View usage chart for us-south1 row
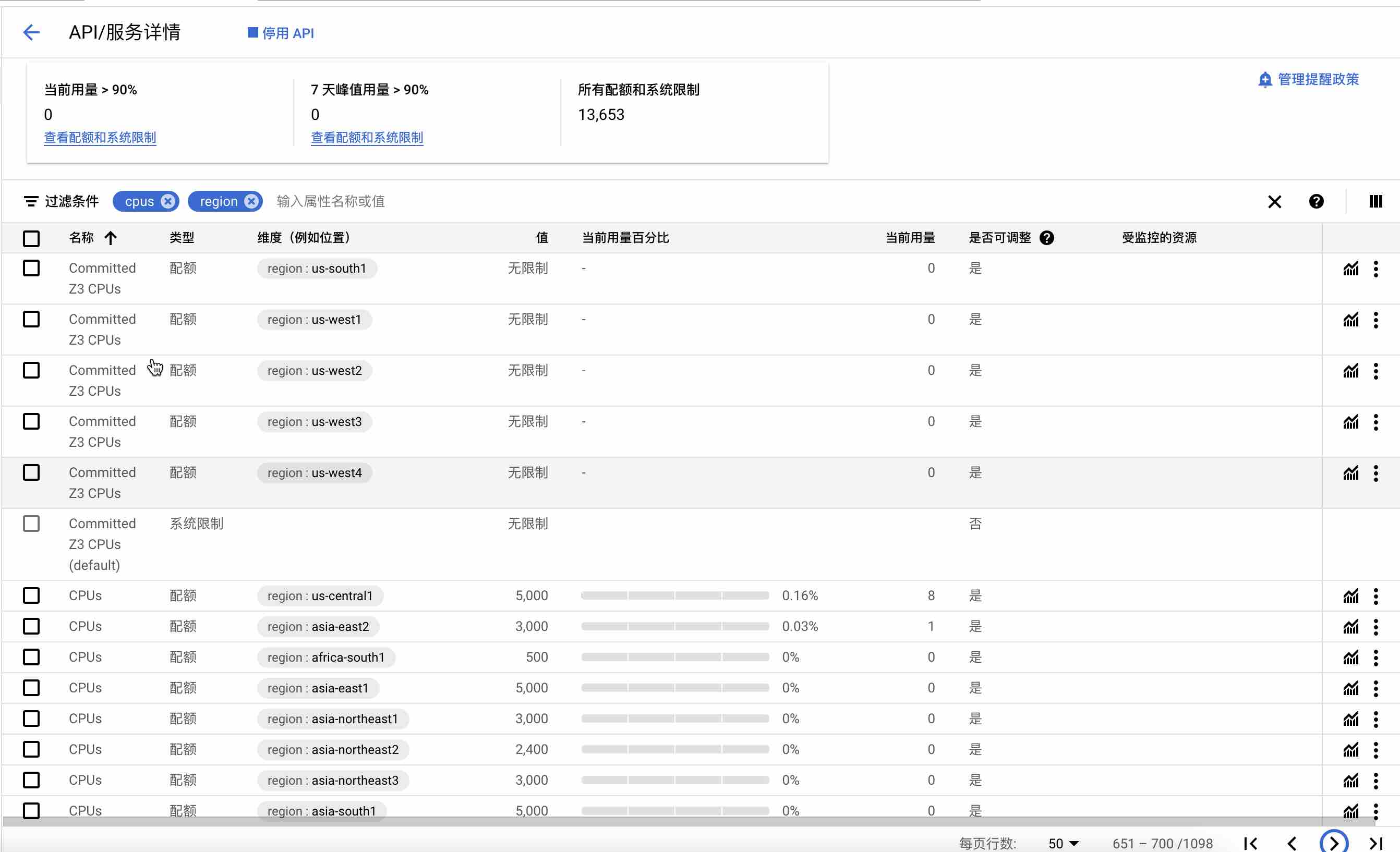 point(1350,268)
